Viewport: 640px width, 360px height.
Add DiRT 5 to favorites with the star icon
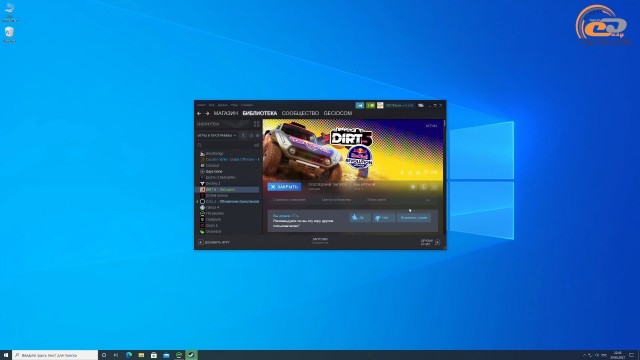[x=434, y=187]
